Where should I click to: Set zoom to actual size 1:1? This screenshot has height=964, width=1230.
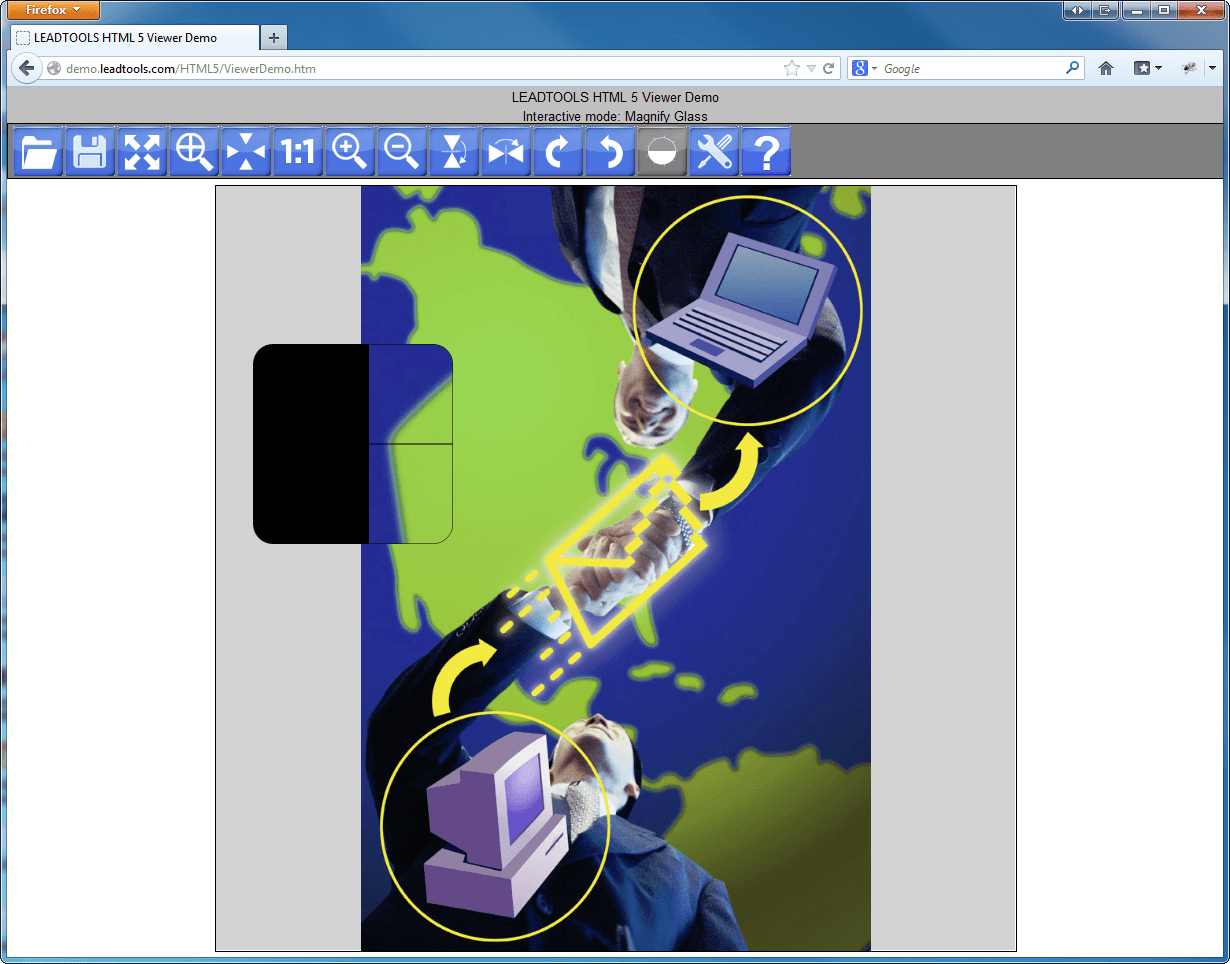point(298,152)
